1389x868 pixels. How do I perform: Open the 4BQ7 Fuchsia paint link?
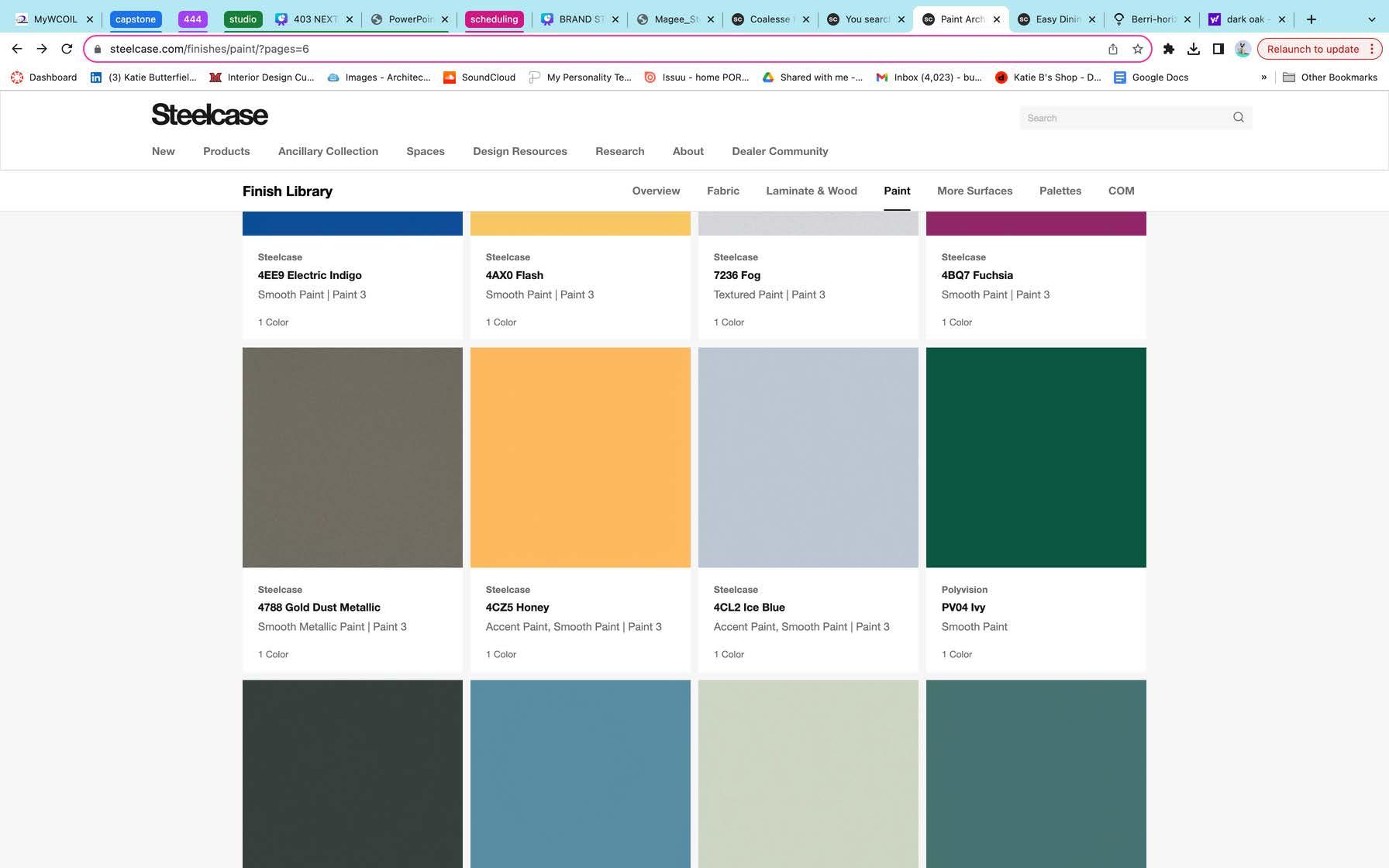977,275
